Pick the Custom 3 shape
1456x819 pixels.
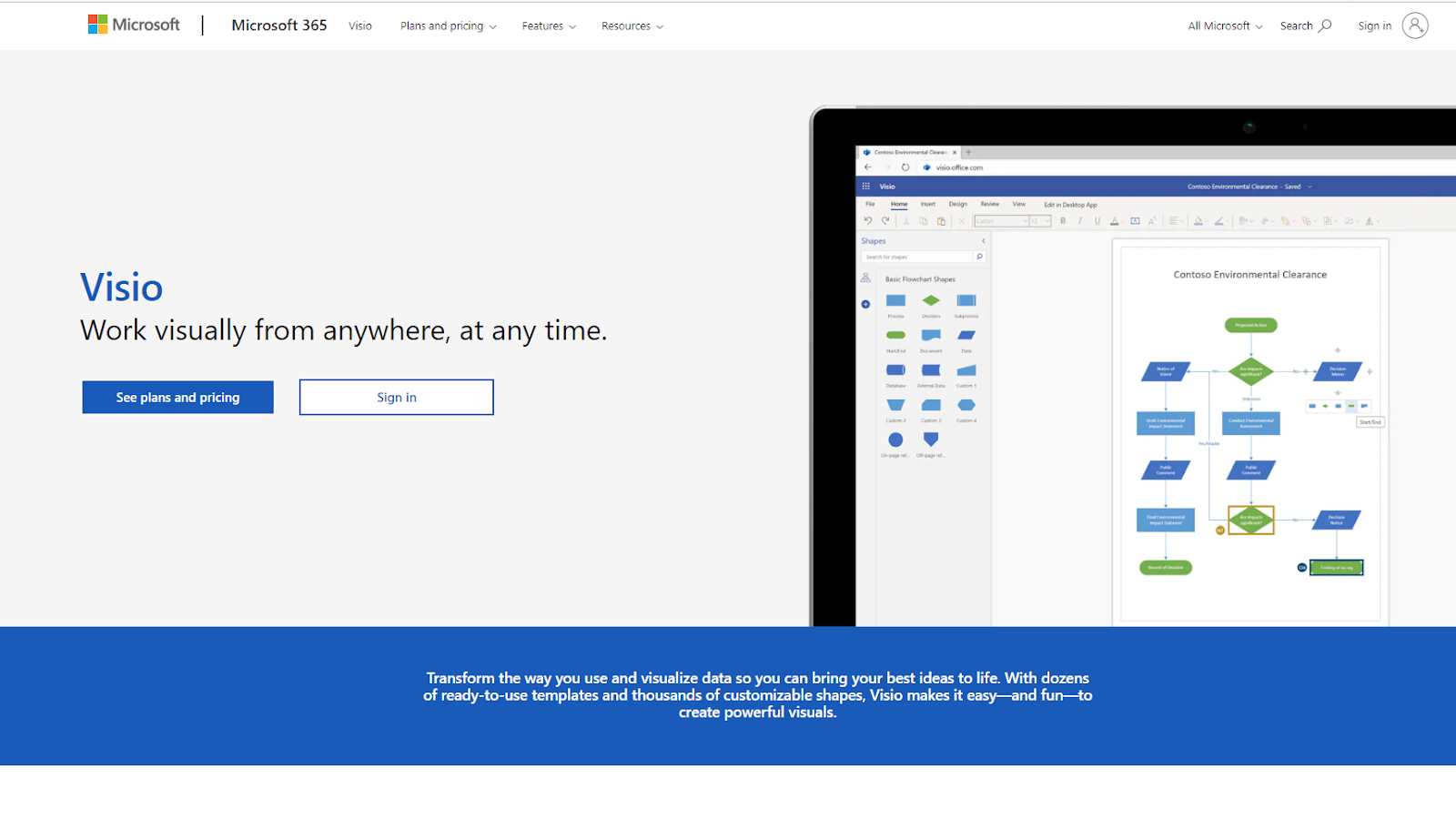click(x=931, y=405)
